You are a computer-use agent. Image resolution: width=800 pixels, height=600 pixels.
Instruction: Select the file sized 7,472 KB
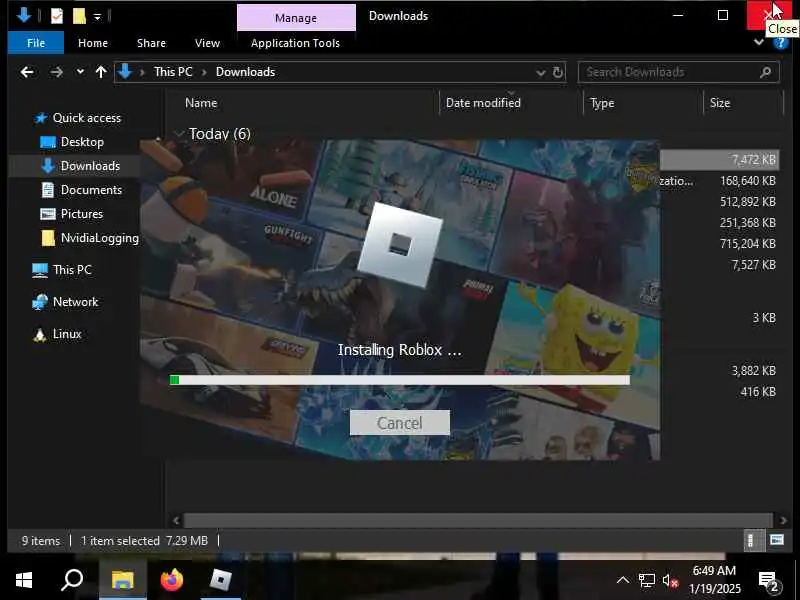click(754, 160)
